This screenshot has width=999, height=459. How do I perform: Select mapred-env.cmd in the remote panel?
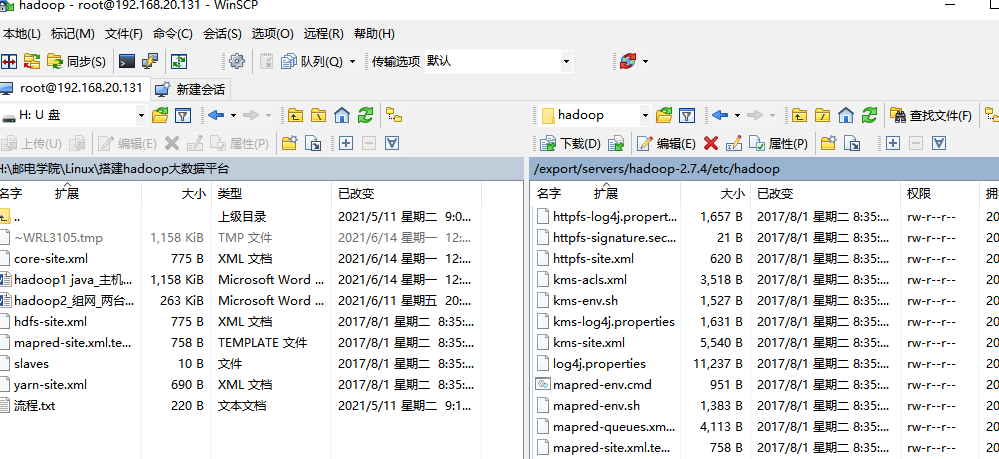pos(602,385)
